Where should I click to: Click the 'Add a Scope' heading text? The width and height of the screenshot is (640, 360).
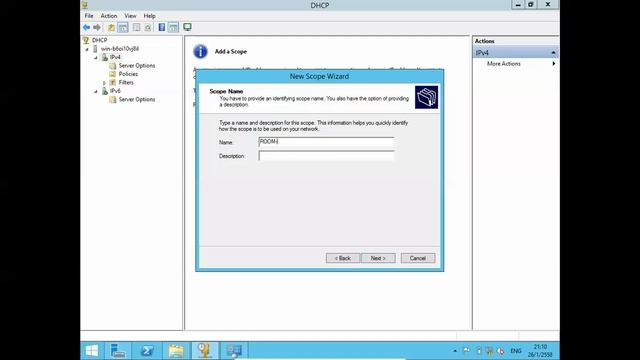(231, 51)
